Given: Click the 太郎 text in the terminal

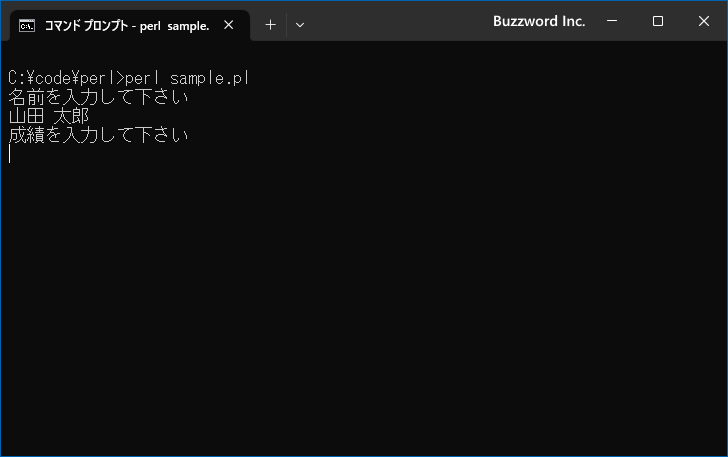Looking at the screenshot, I should (71, 116).
